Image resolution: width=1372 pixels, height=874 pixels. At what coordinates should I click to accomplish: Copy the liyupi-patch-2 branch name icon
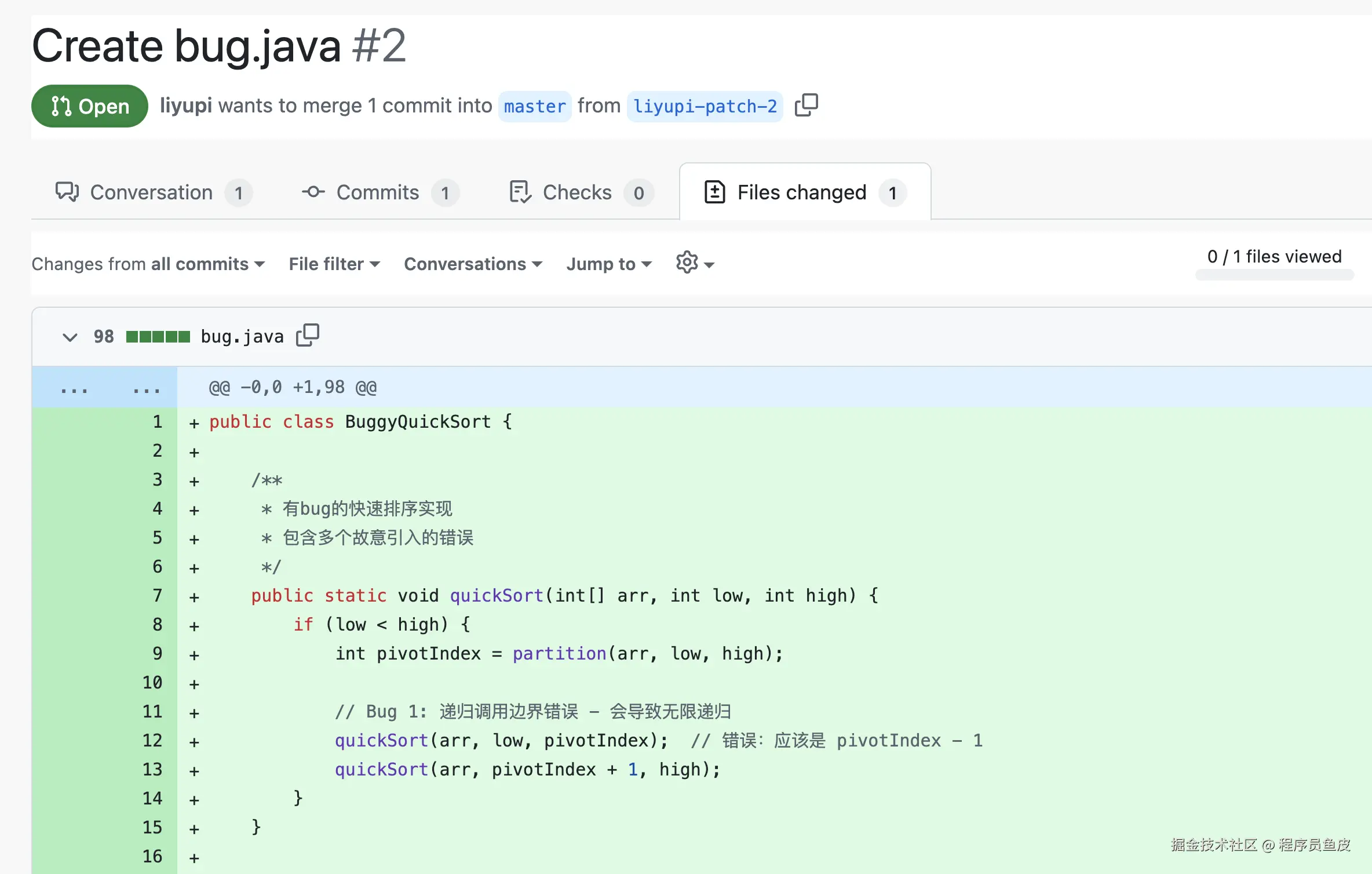coord(806,105)
